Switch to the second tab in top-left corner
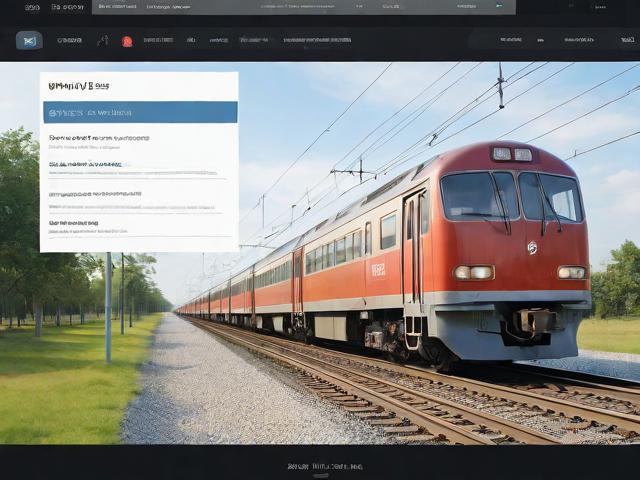 point(67,7)
